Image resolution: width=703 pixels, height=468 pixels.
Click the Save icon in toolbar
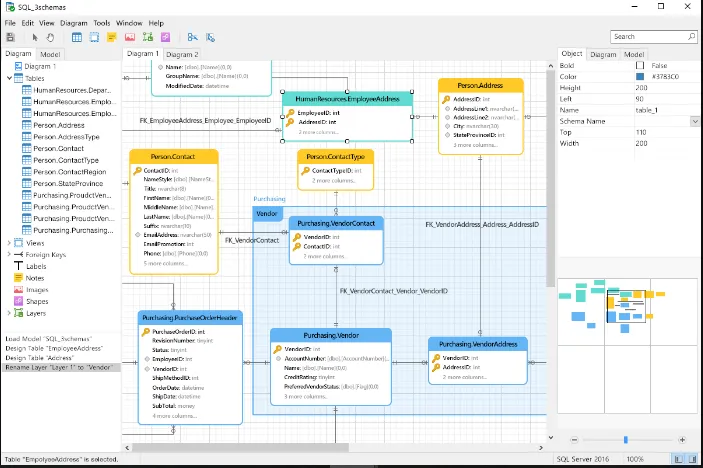tap(10, 37)
